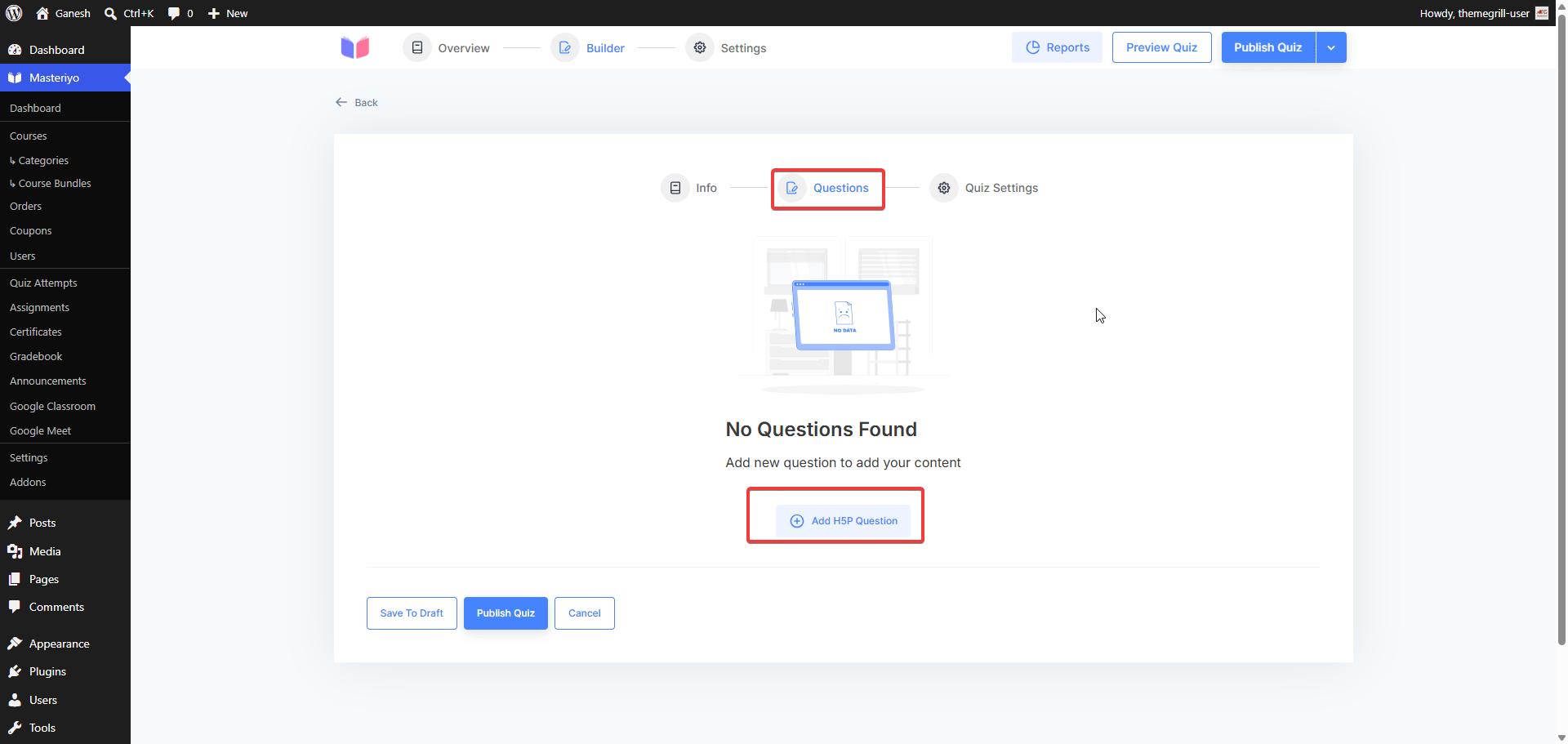The height and width of the screenshot is (744, 1568).
Task: Go to the Info step
Action: pyautogui.click(x=688, y=188)
